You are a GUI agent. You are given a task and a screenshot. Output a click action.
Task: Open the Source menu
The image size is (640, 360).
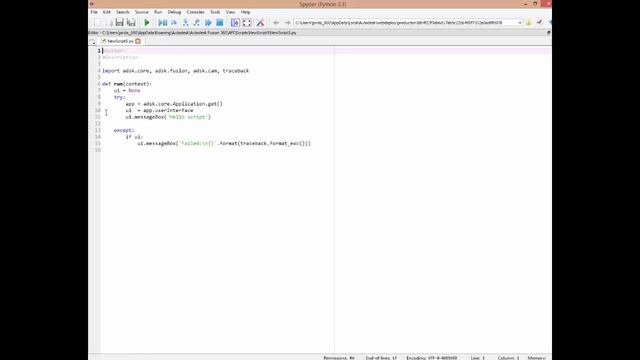[142, 12]
